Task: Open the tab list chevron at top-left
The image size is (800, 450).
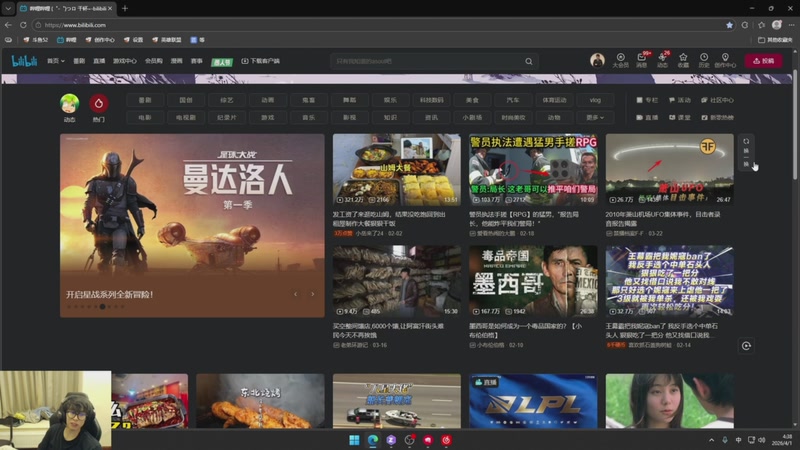Action: click(x=8, y=8)
